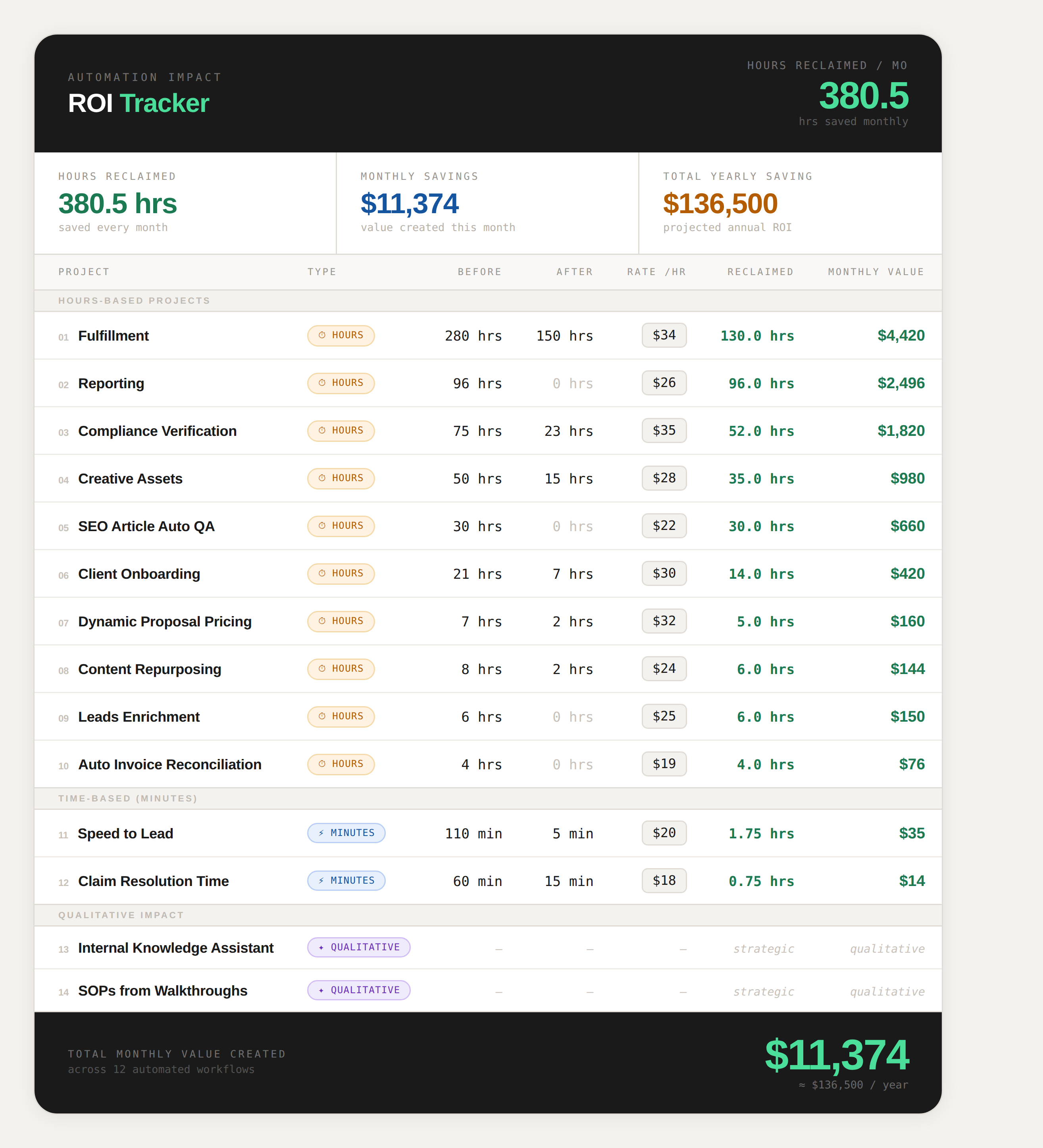Click the HOURS badge in Fulfillment row
The height and width of the screenshot is (1148, 1043).
341,335
